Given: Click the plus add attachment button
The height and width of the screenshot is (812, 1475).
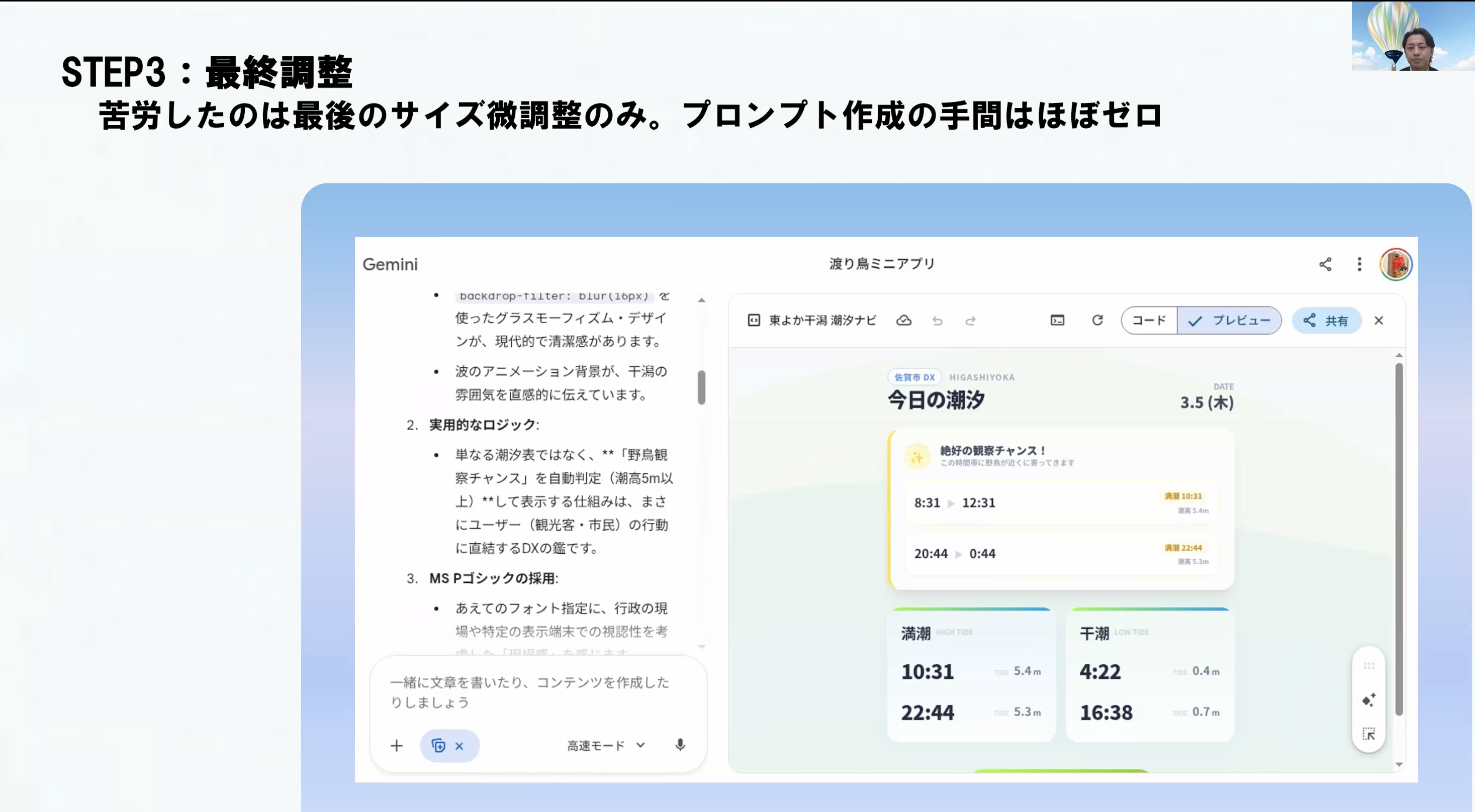Looking at the screenshot, I should point(396,746).
